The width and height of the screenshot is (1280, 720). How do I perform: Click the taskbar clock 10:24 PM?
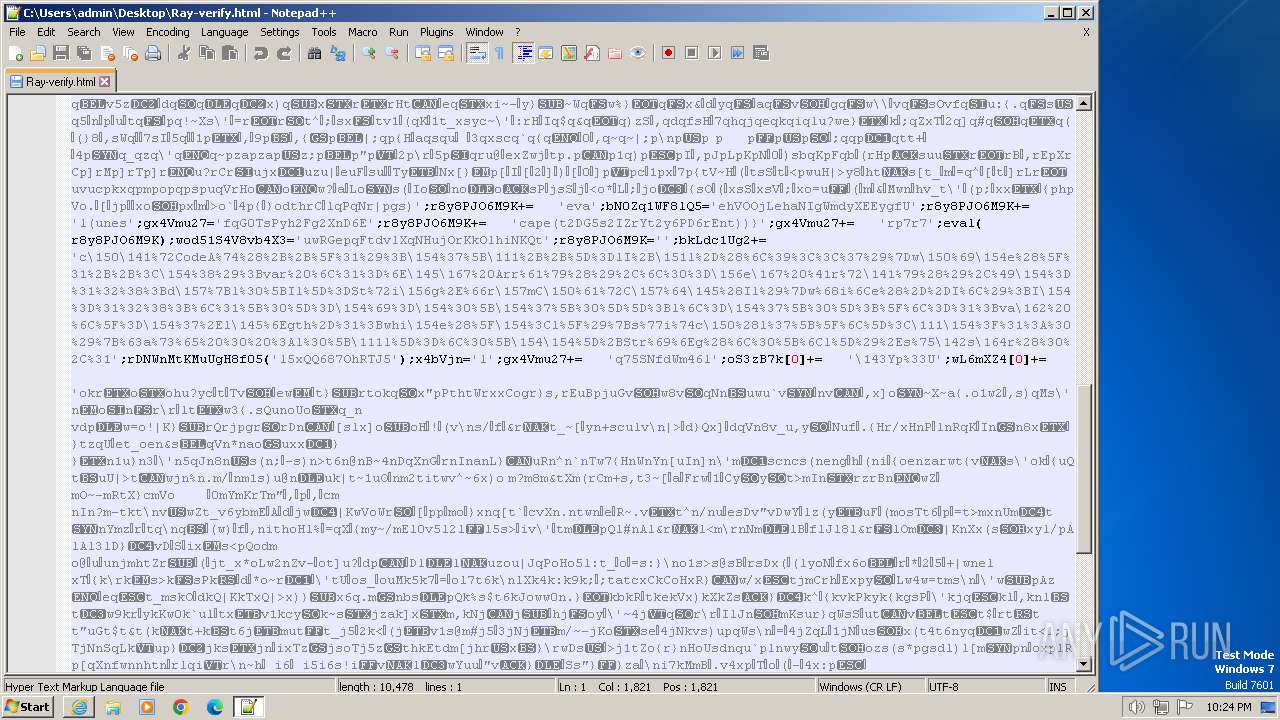[1231, 707]
